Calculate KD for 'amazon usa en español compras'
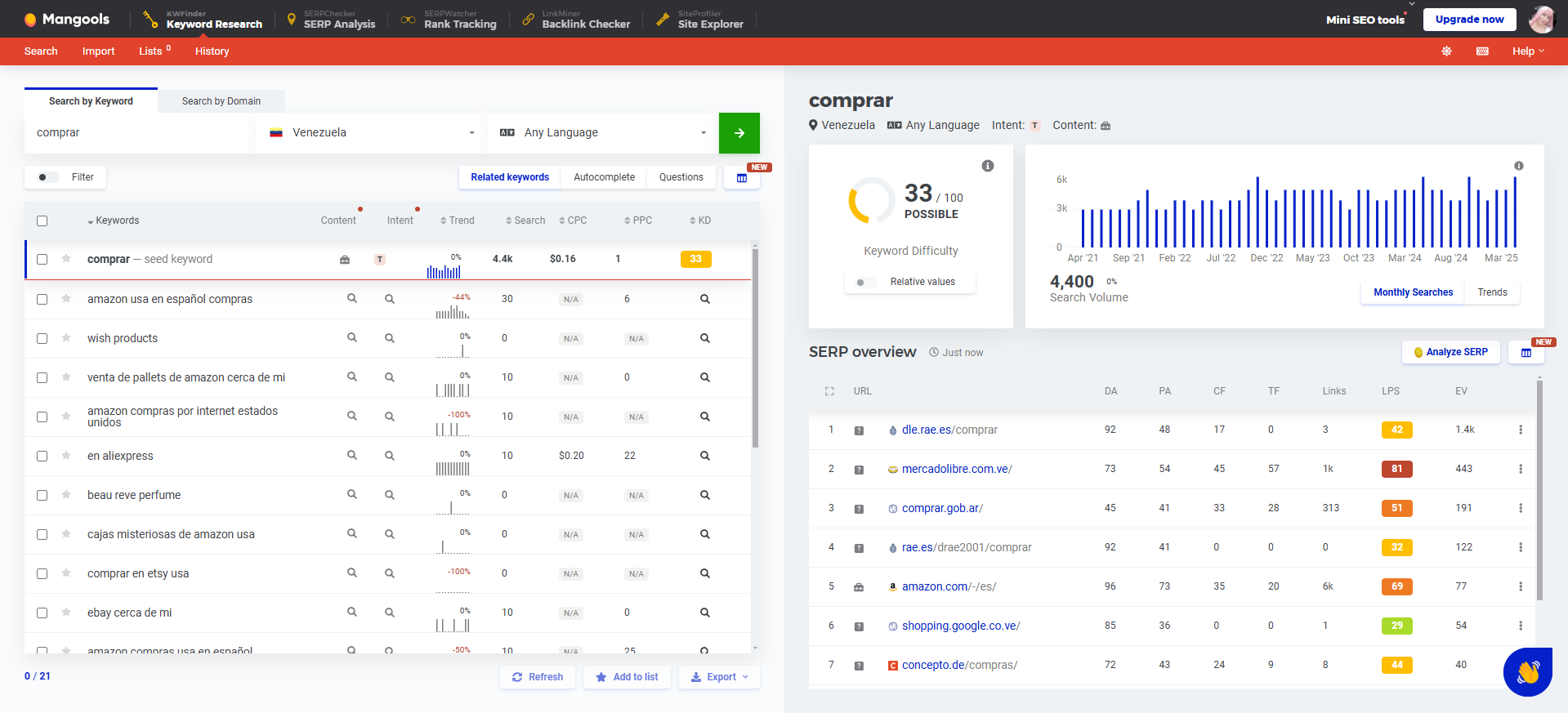 (705, 299)
